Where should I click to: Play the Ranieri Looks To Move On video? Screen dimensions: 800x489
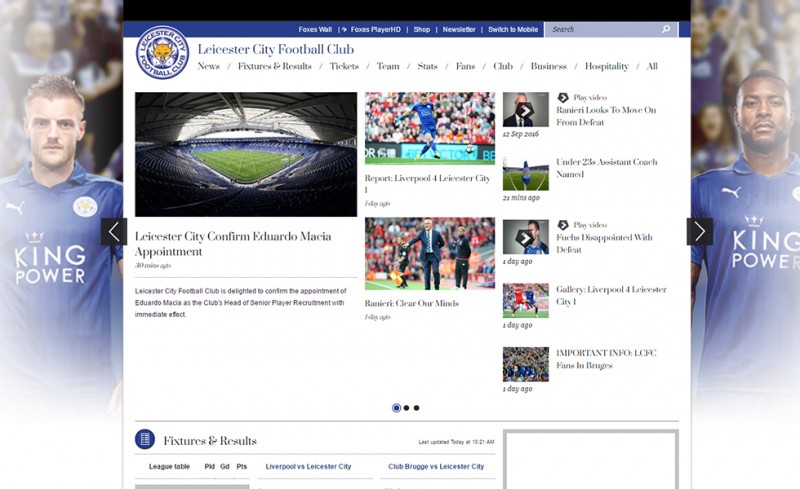pos(525,110)
